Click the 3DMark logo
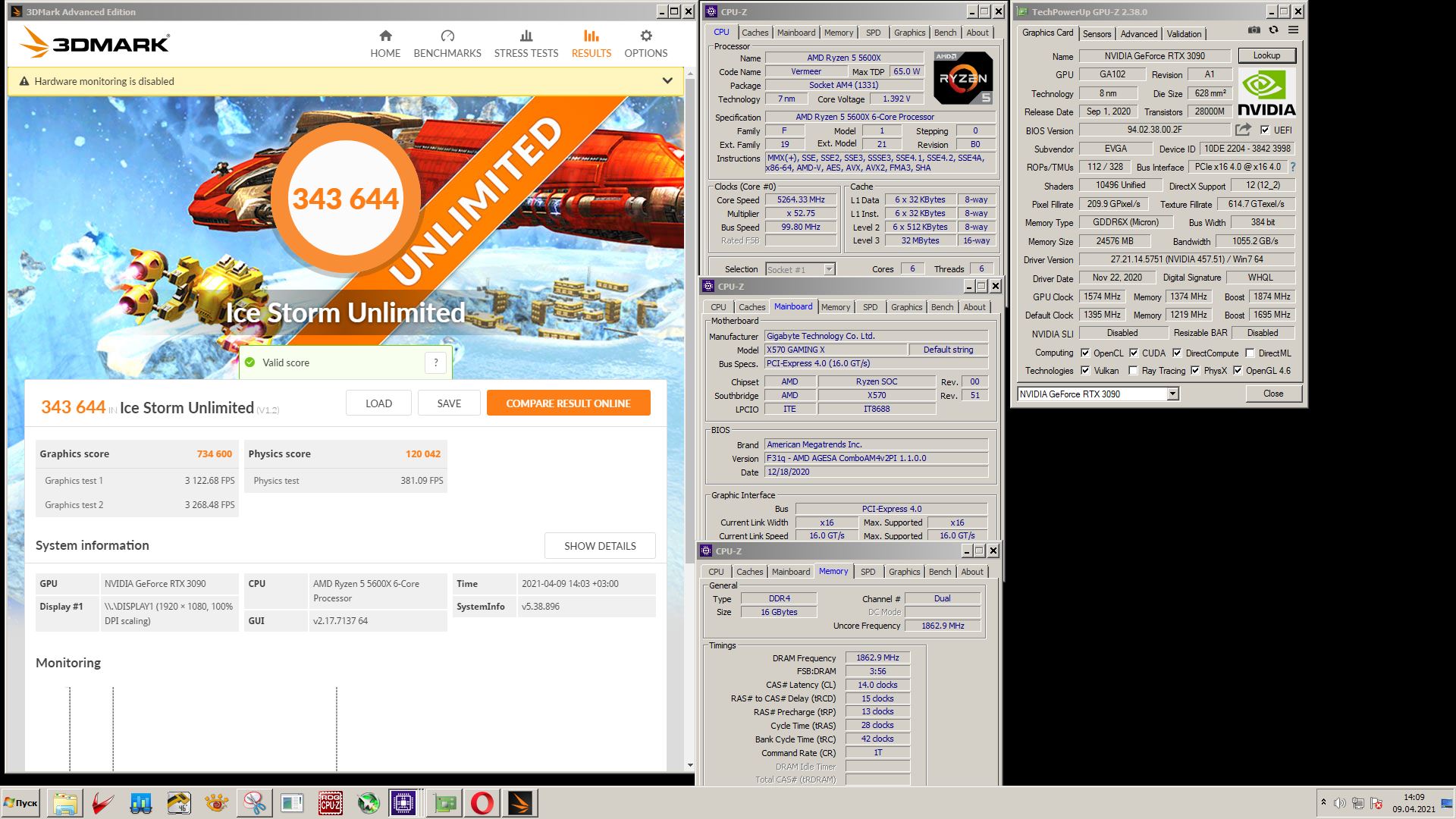1456x819 pixels. pos(95,43)
